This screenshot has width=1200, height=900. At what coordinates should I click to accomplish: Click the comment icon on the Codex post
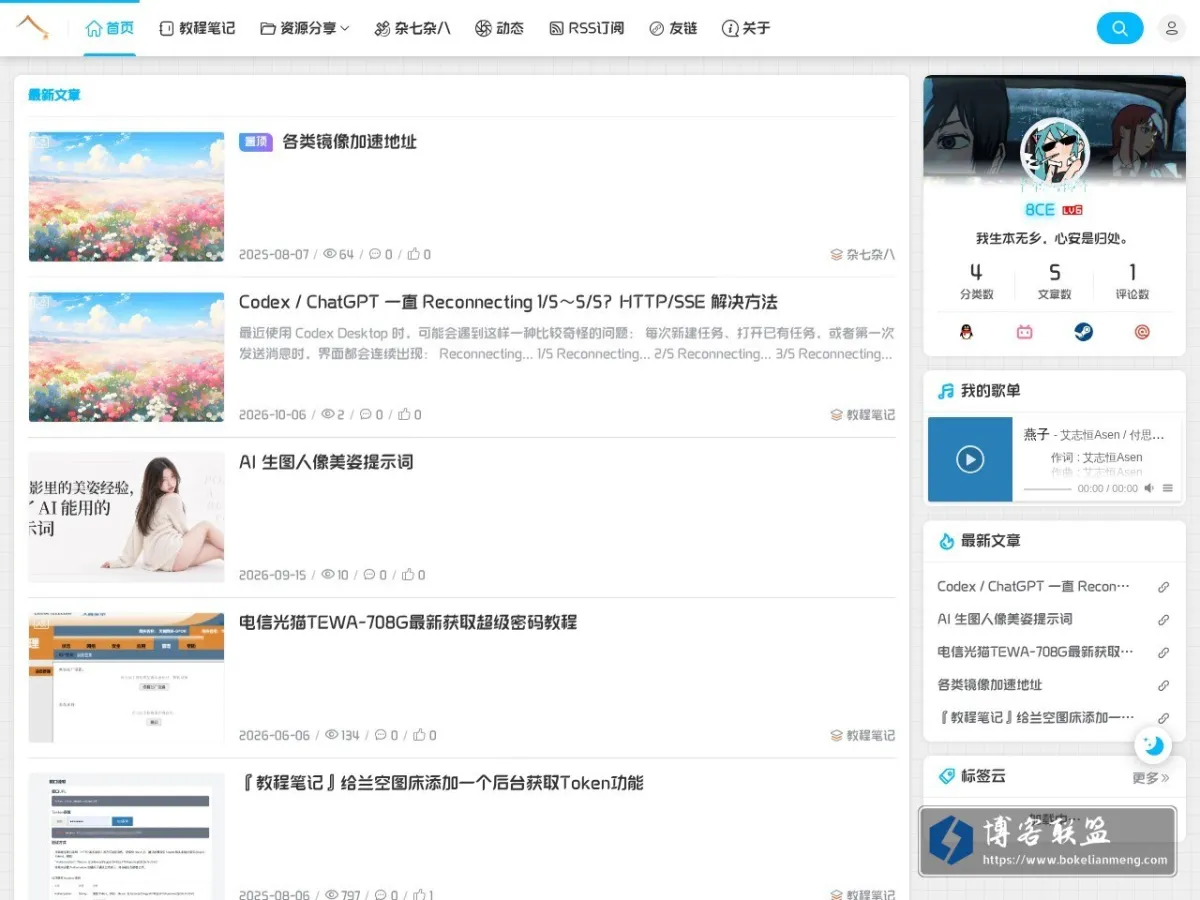click(366, 414)
